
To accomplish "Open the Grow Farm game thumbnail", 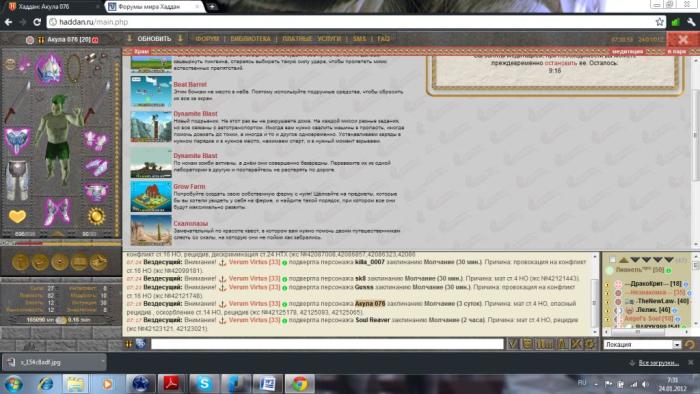I will (151, 196).
